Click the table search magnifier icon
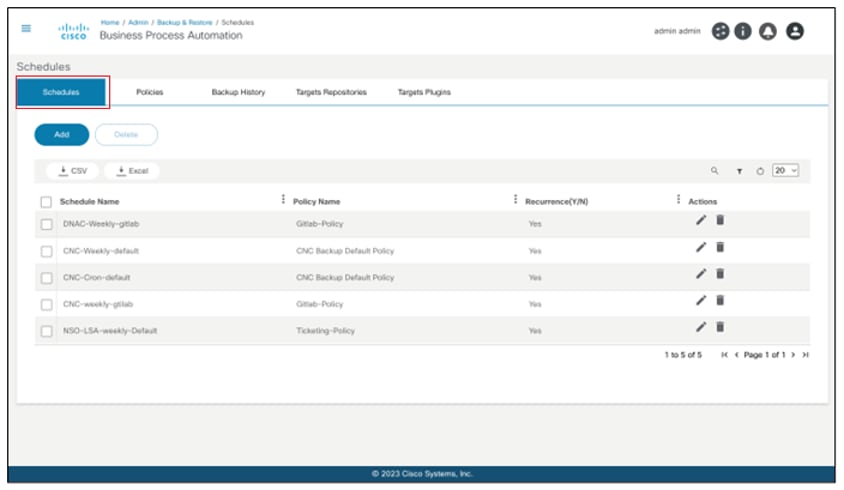This screenshot has height=490, width=844. point(714,171)
